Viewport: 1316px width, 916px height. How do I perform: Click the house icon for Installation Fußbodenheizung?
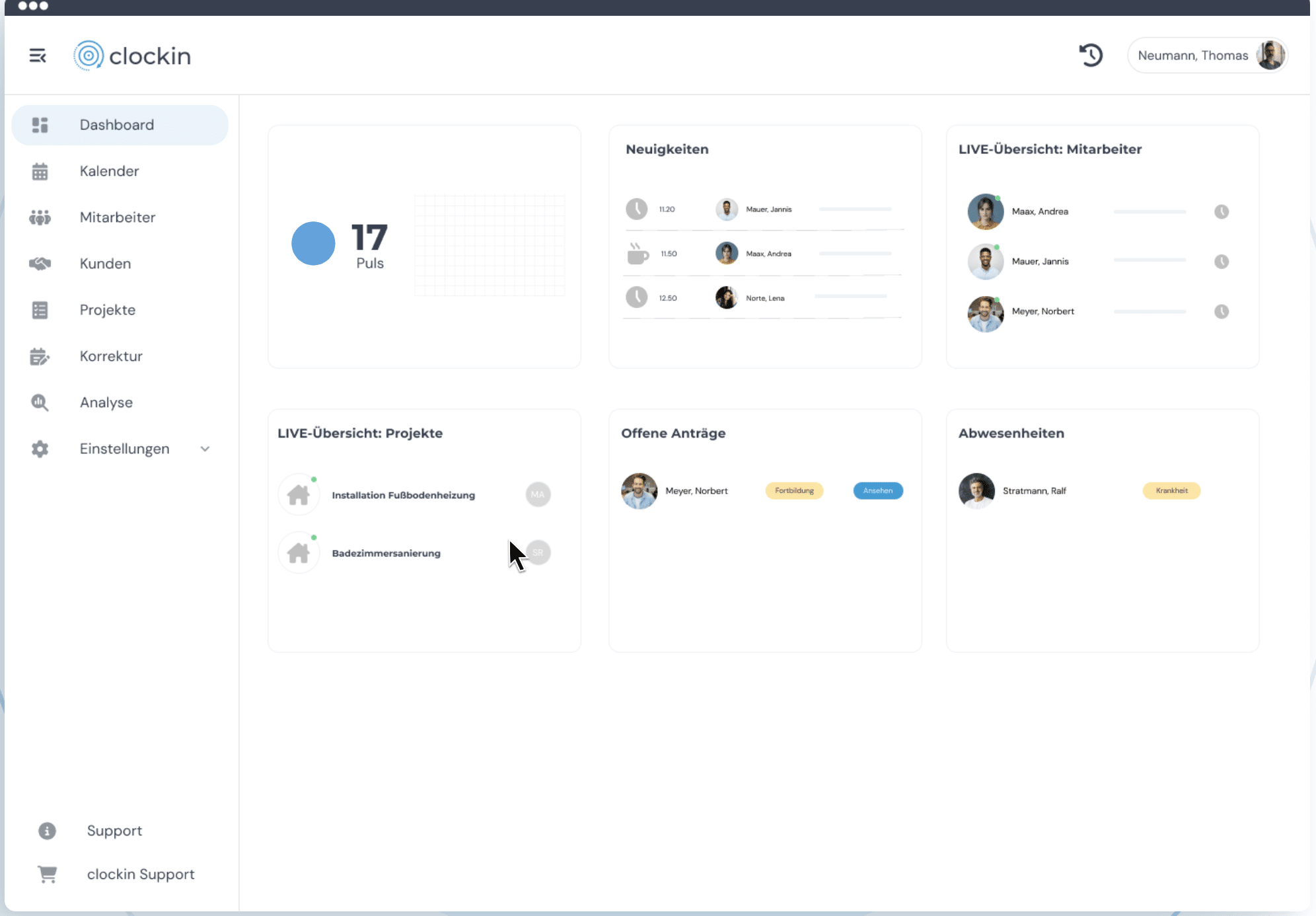tap(299, 494)
